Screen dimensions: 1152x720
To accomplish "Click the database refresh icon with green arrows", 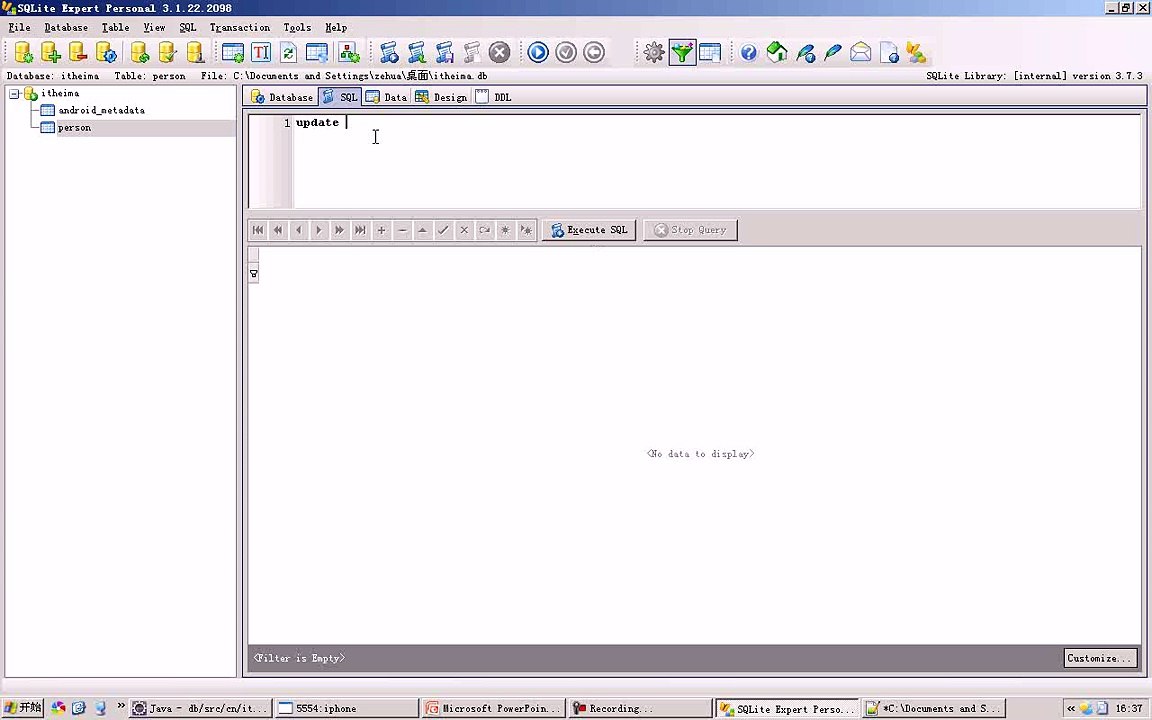I will [140, 52].
